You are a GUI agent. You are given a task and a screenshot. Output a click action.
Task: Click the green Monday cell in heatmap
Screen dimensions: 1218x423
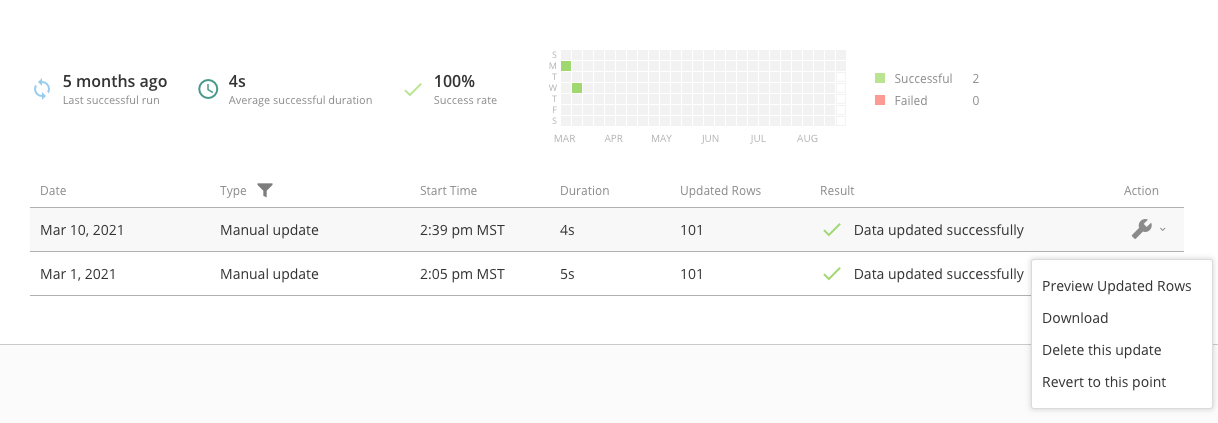click(x=566, y=66)
